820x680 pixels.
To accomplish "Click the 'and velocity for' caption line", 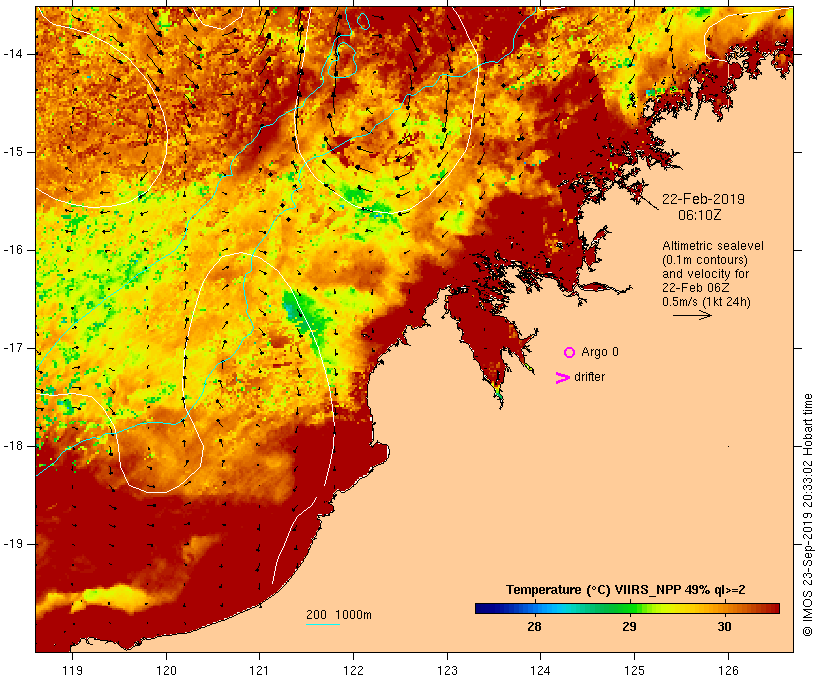I will coord(705,274).
